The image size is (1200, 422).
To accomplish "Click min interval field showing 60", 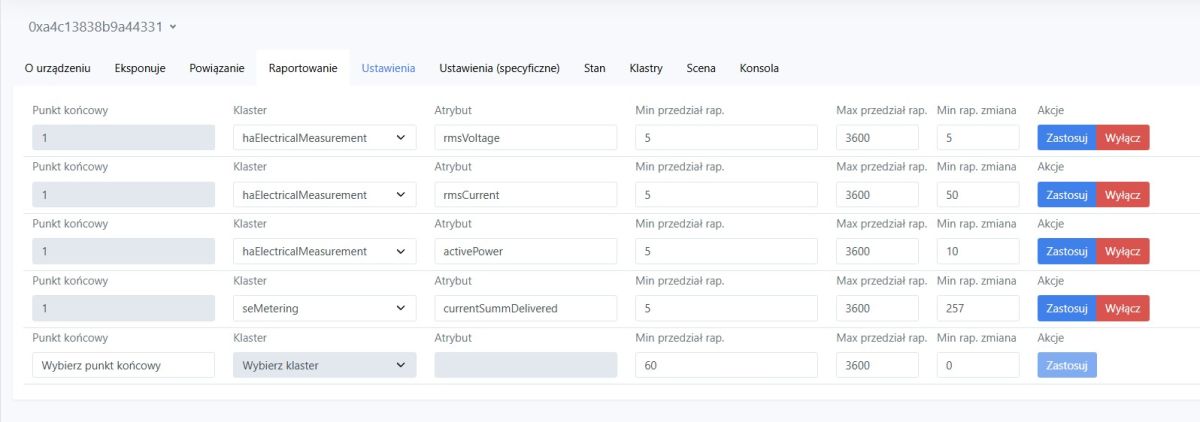I will coord(726,366).
